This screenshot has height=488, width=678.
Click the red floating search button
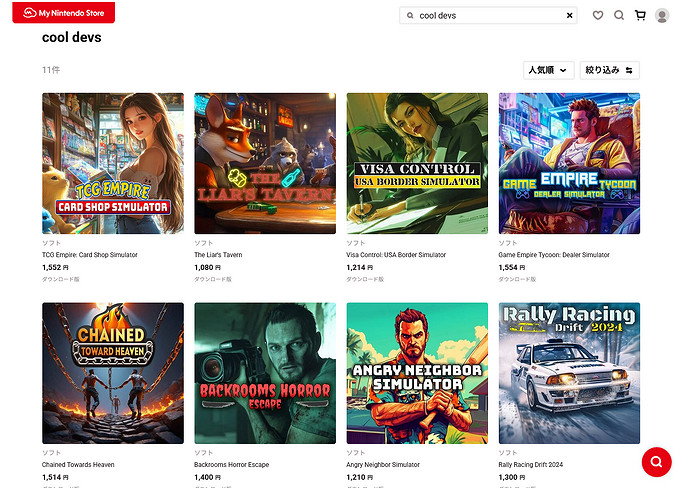(x=655, y=462)
